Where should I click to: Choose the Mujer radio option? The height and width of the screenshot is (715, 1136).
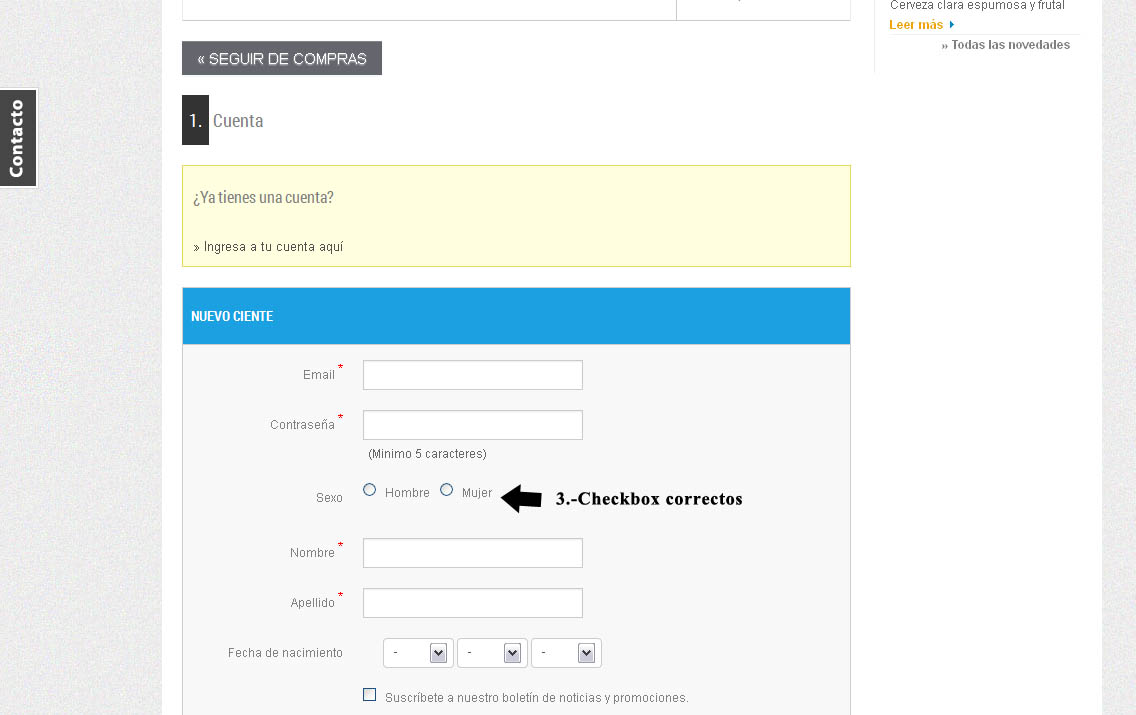point(447,490)
